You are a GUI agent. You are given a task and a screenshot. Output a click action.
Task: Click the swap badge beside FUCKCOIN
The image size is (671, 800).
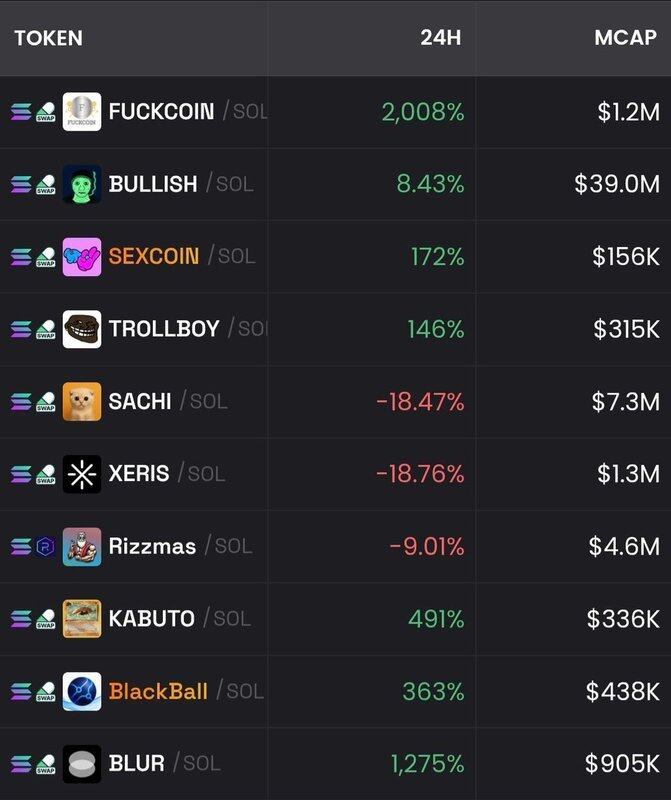(46, 112)
